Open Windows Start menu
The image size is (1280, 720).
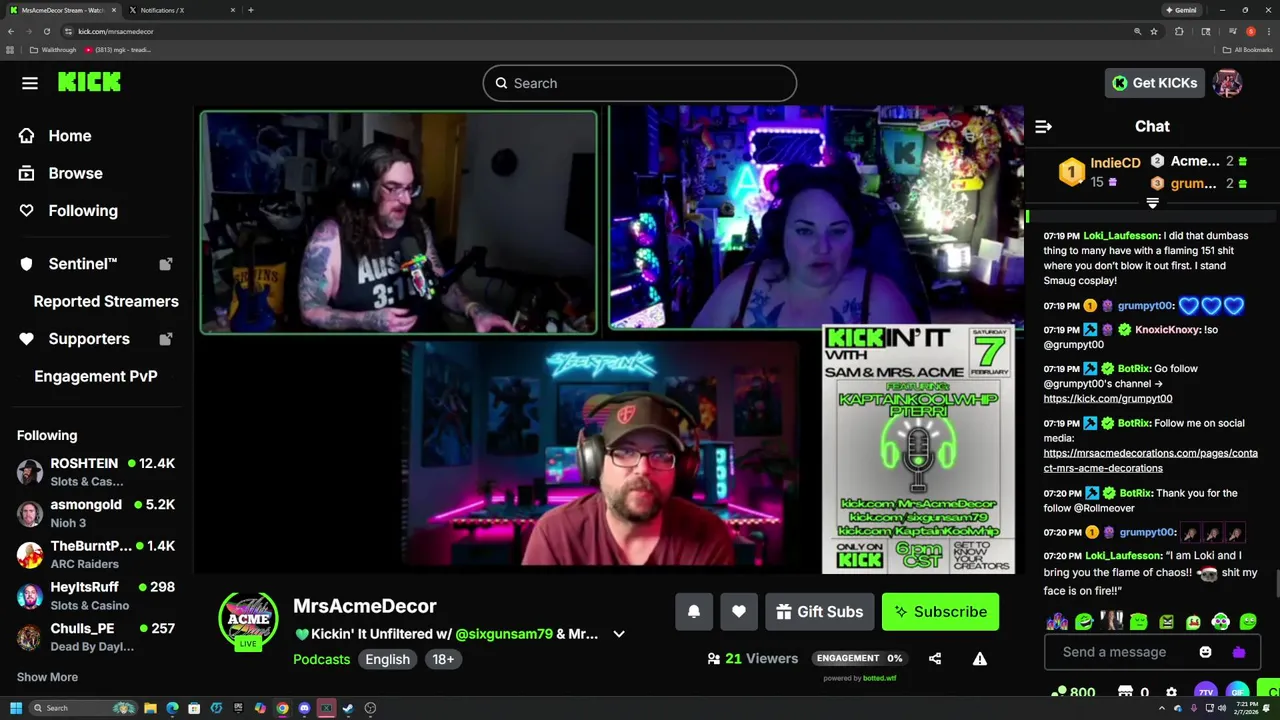pos(16,708)
